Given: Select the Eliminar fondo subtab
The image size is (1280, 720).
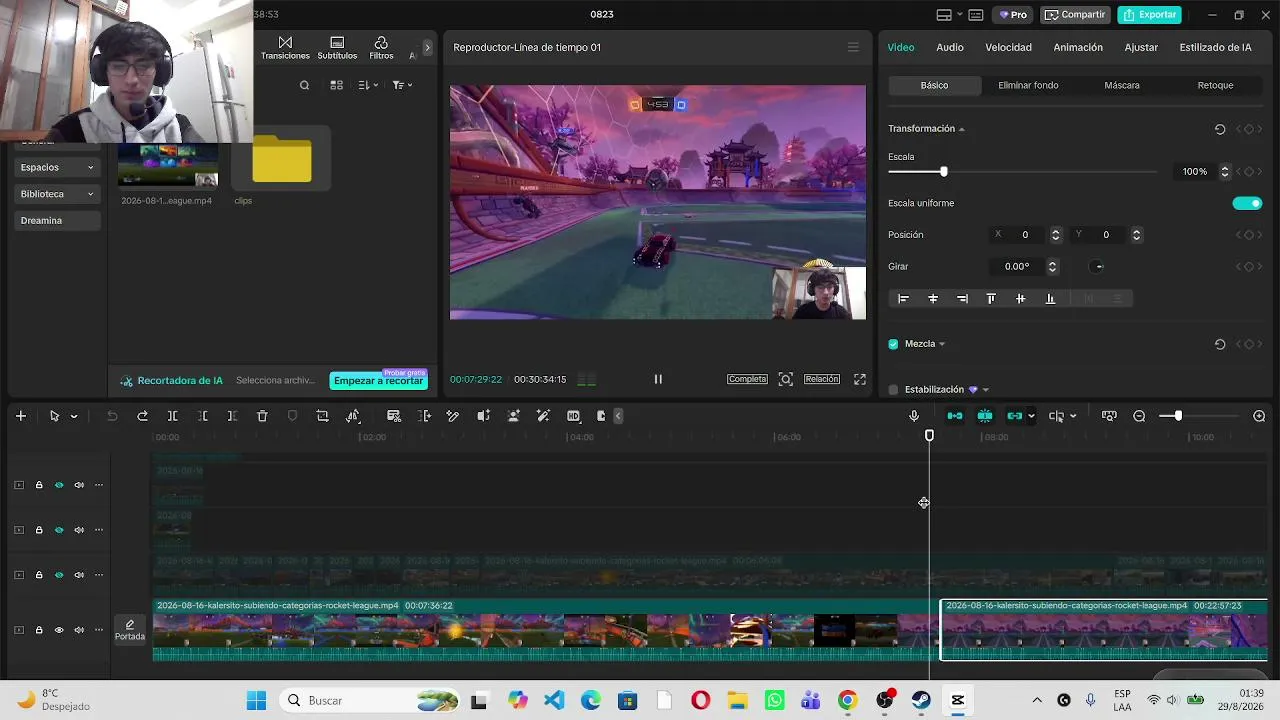Looking at the screenshot, I should (1028, 85).
